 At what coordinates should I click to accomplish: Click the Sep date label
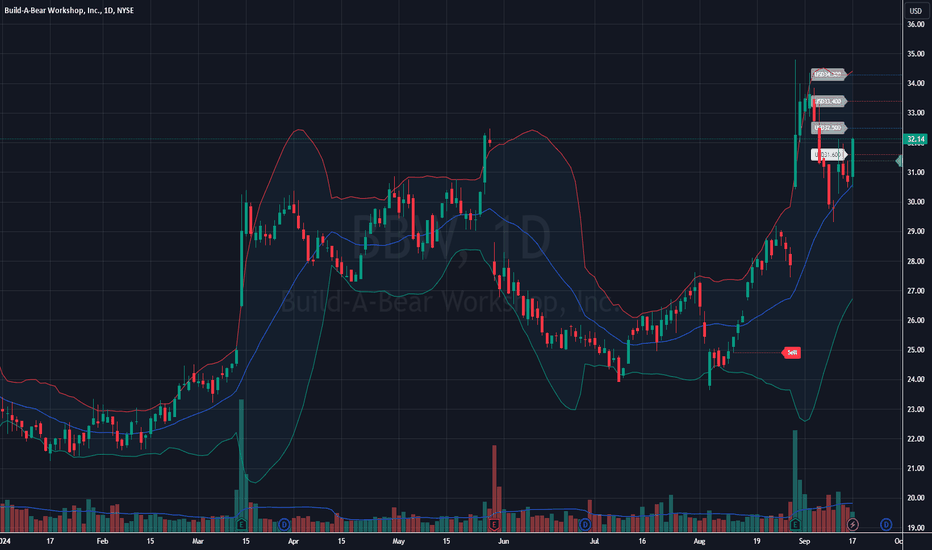[x=804, y=541]
